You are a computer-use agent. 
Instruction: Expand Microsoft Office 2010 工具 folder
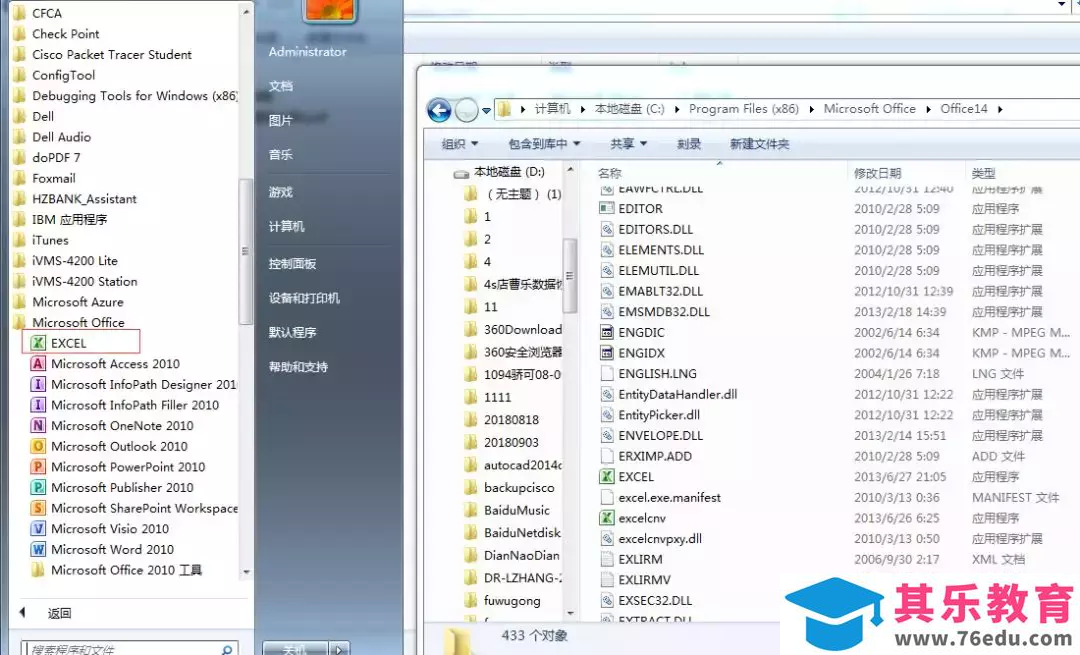[x=117, y=570]
